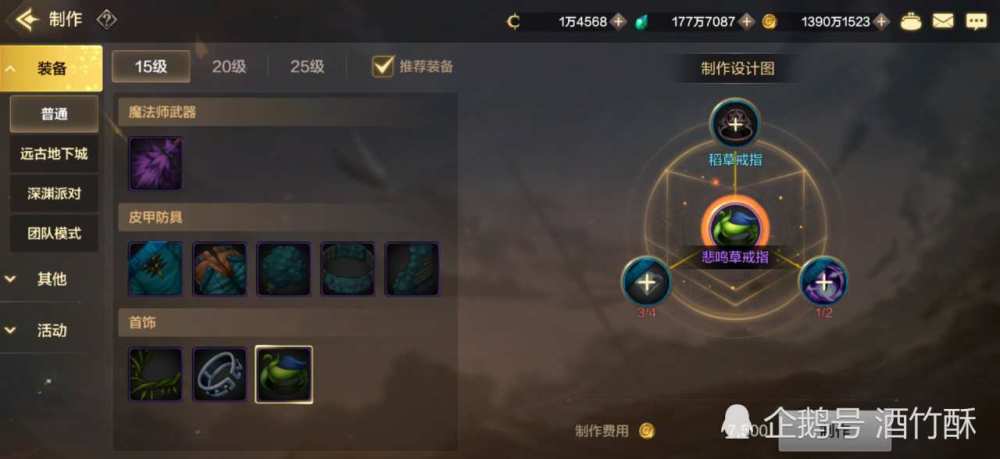Select the silver bracelet accessory thumbnail
The width and height of the screenshot is (1000, 459).
pos(219,374)
